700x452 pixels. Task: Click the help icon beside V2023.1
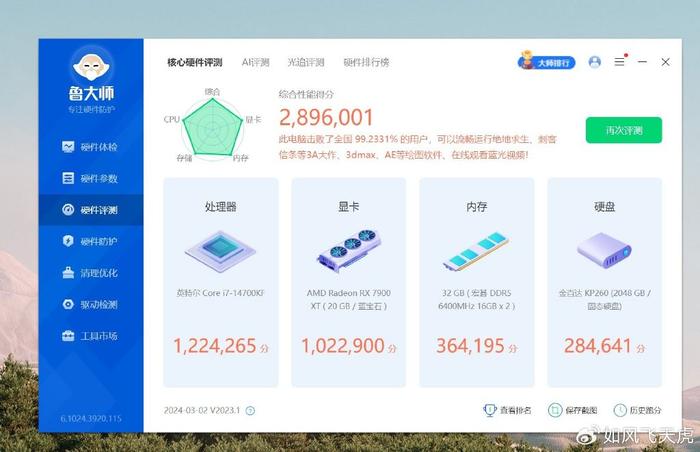click(x=250, y=410)
